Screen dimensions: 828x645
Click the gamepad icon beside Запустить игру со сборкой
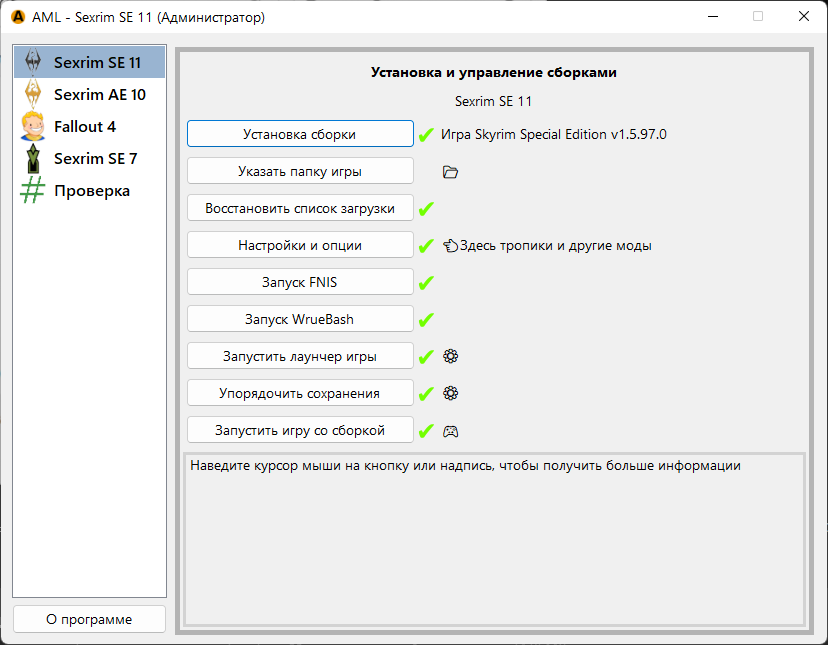[x=450, y=431]
